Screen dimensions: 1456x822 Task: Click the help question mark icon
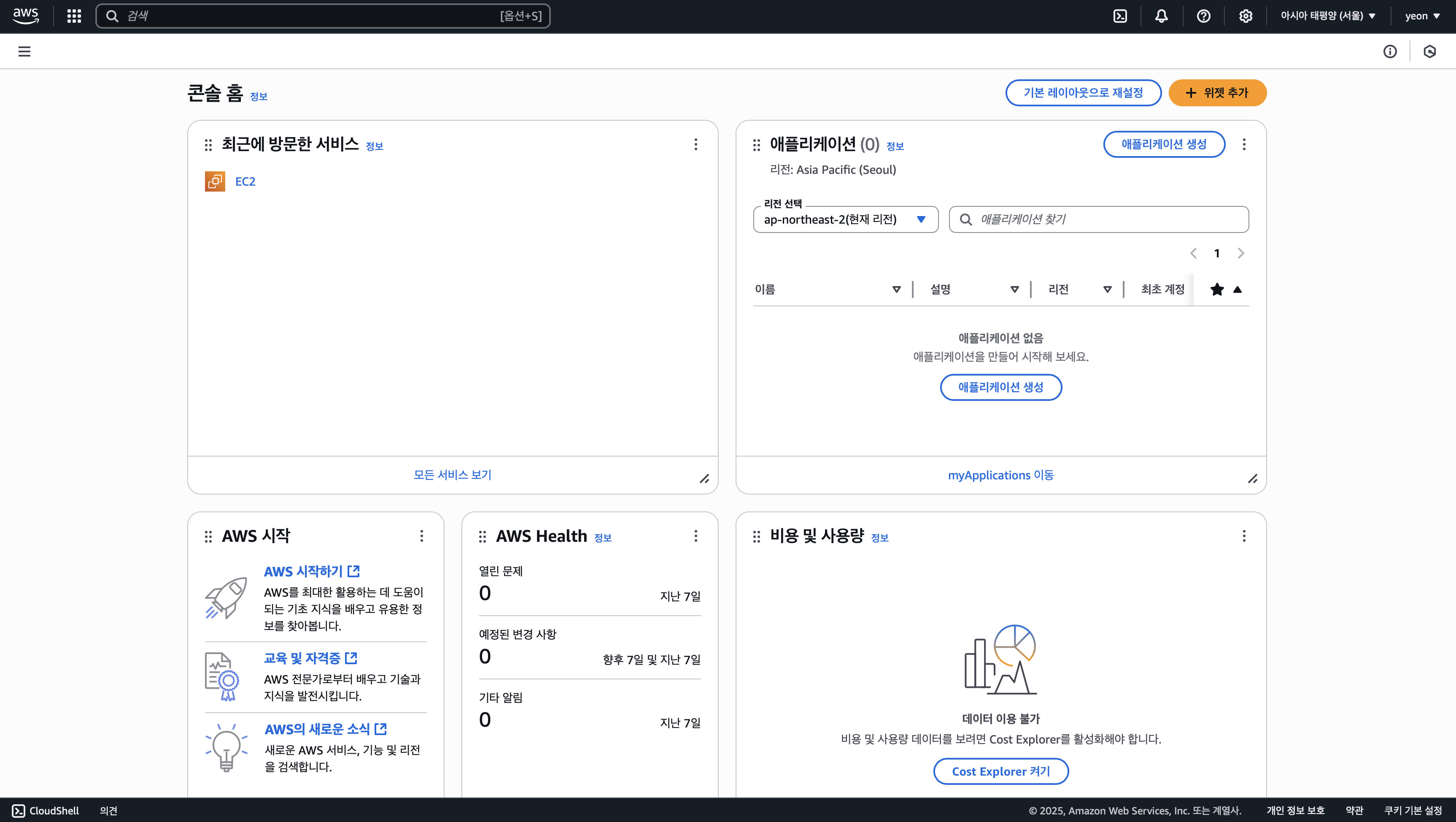[x=1203, y=16]
